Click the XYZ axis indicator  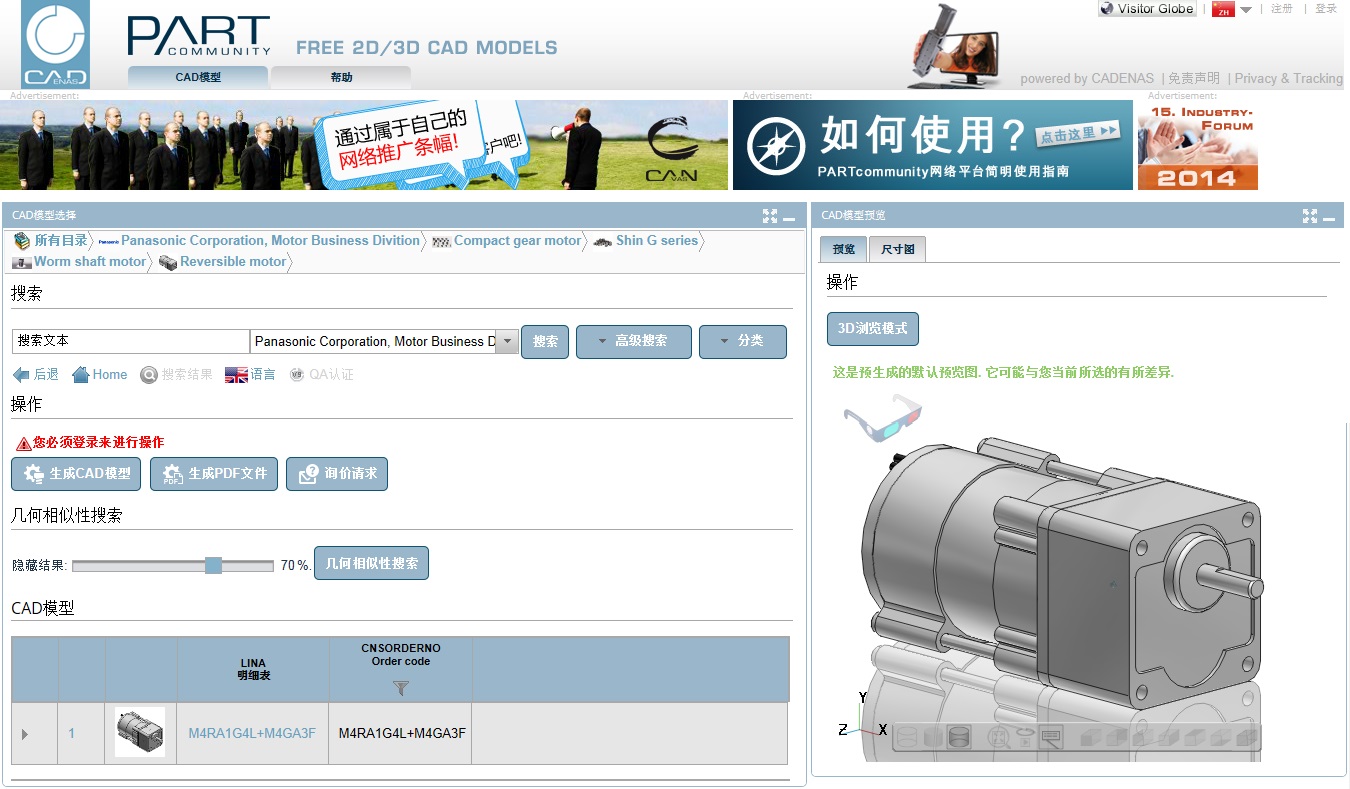coord(862,716)
